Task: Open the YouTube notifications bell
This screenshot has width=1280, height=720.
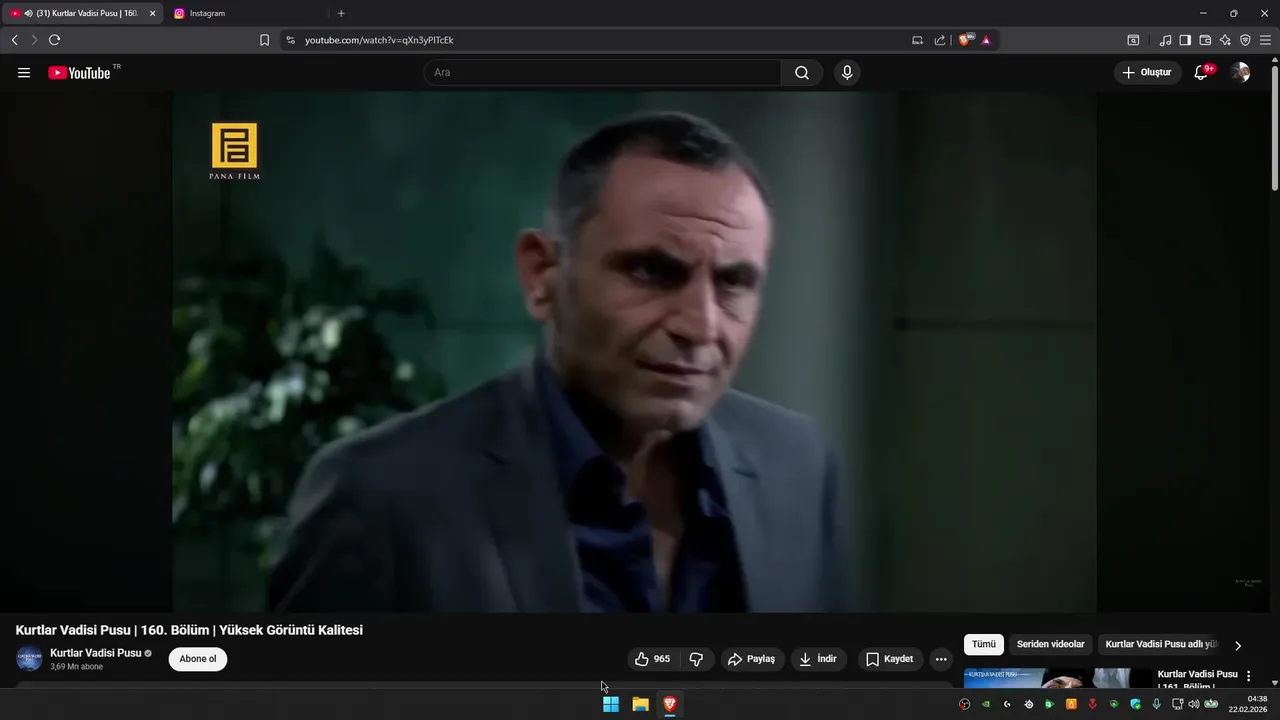Action: (1202, 73)
